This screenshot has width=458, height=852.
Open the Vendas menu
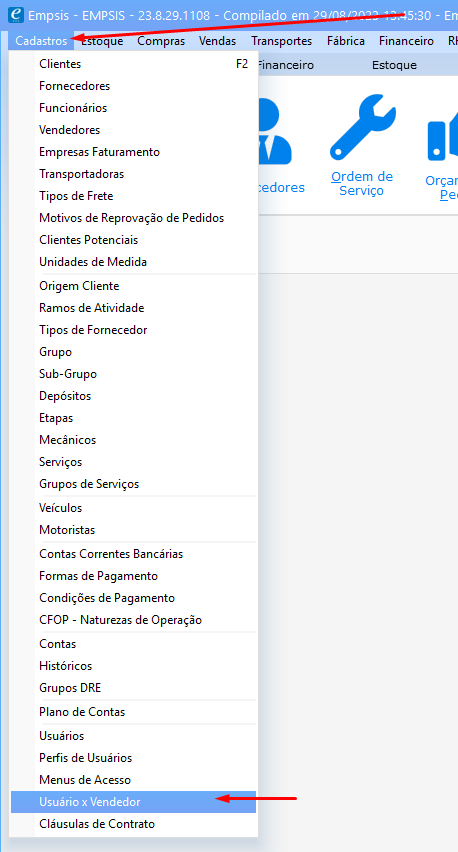coord(217,41)
